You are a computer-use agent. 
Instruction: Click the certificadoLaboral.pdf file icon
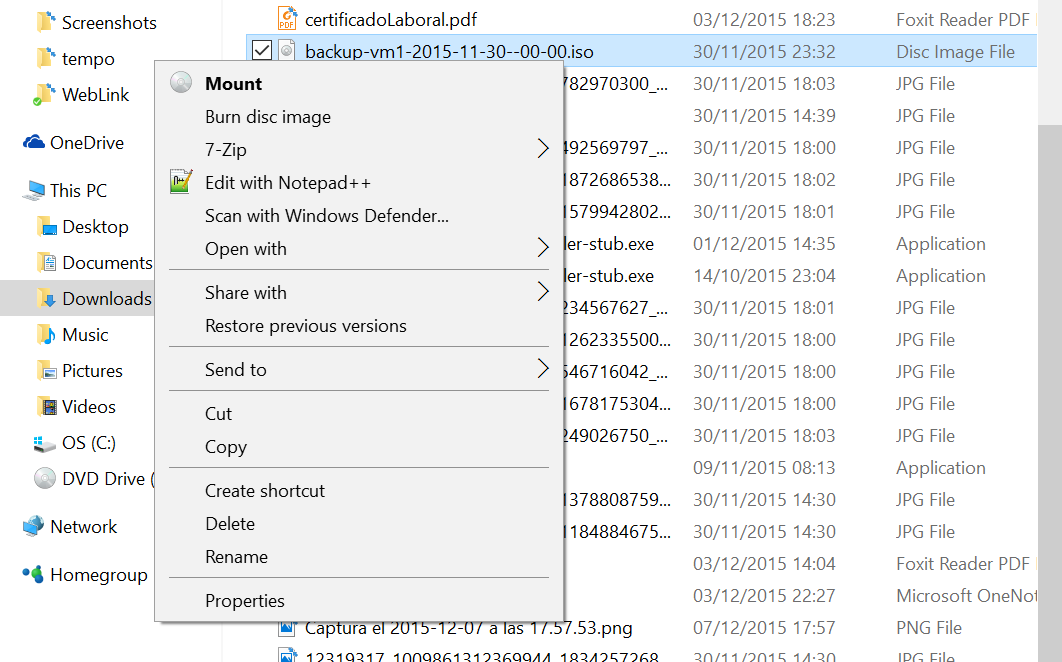[x=287, y=19]
